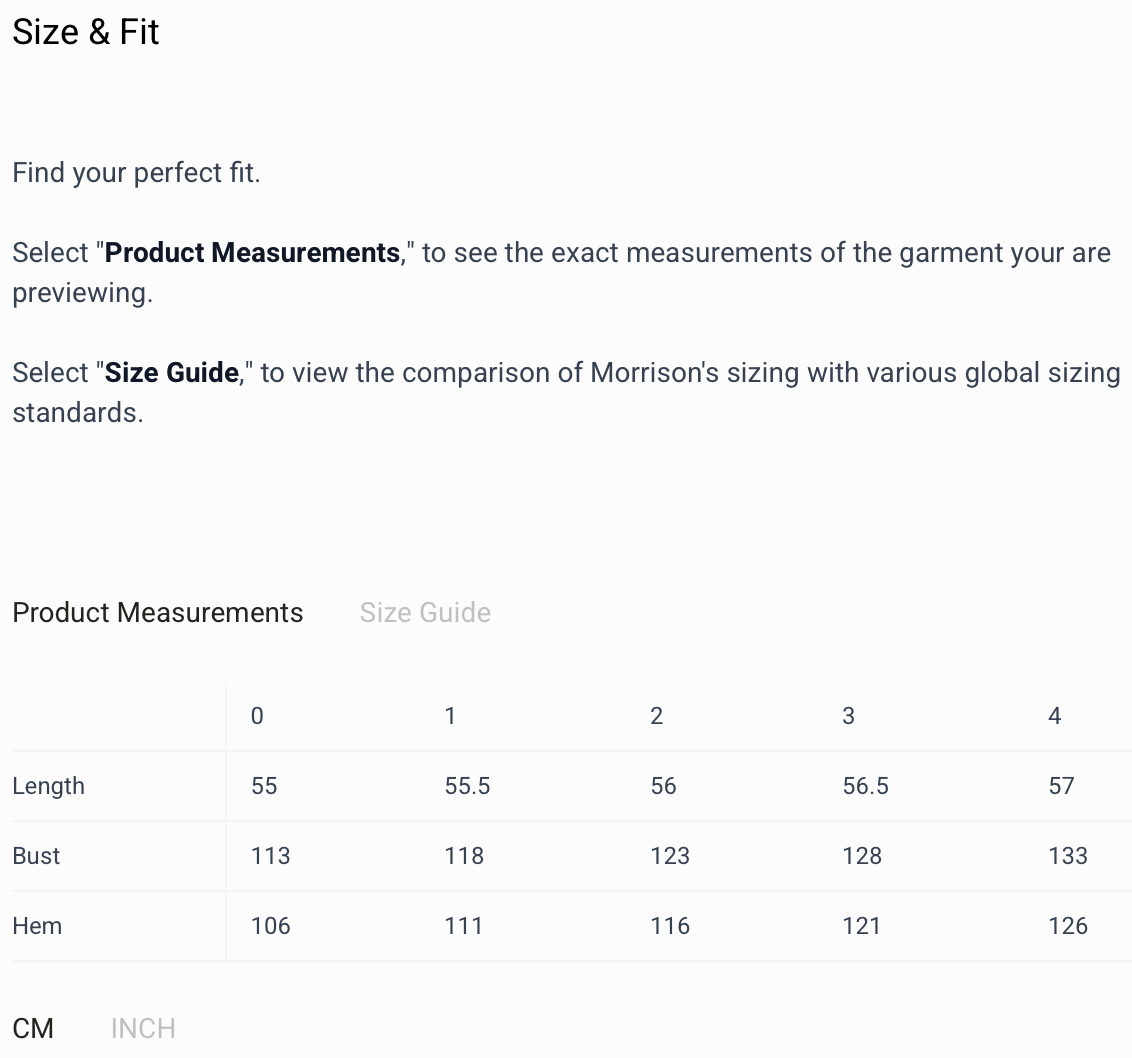Click the bold Size Guide text in description

pyautogui.click(x=172, y=373)
